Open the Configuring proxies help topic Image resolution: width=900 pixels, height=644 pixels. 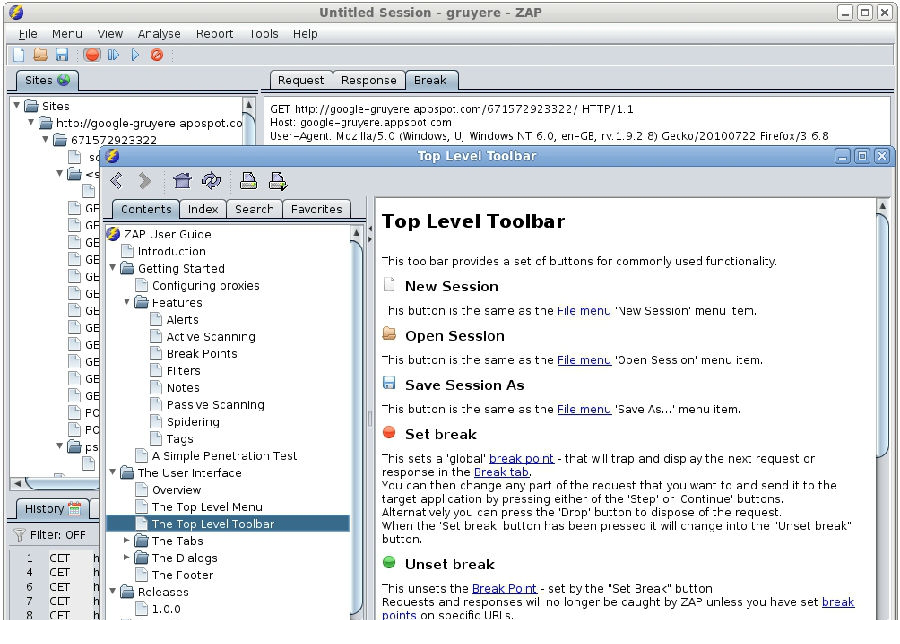[205, 285]
